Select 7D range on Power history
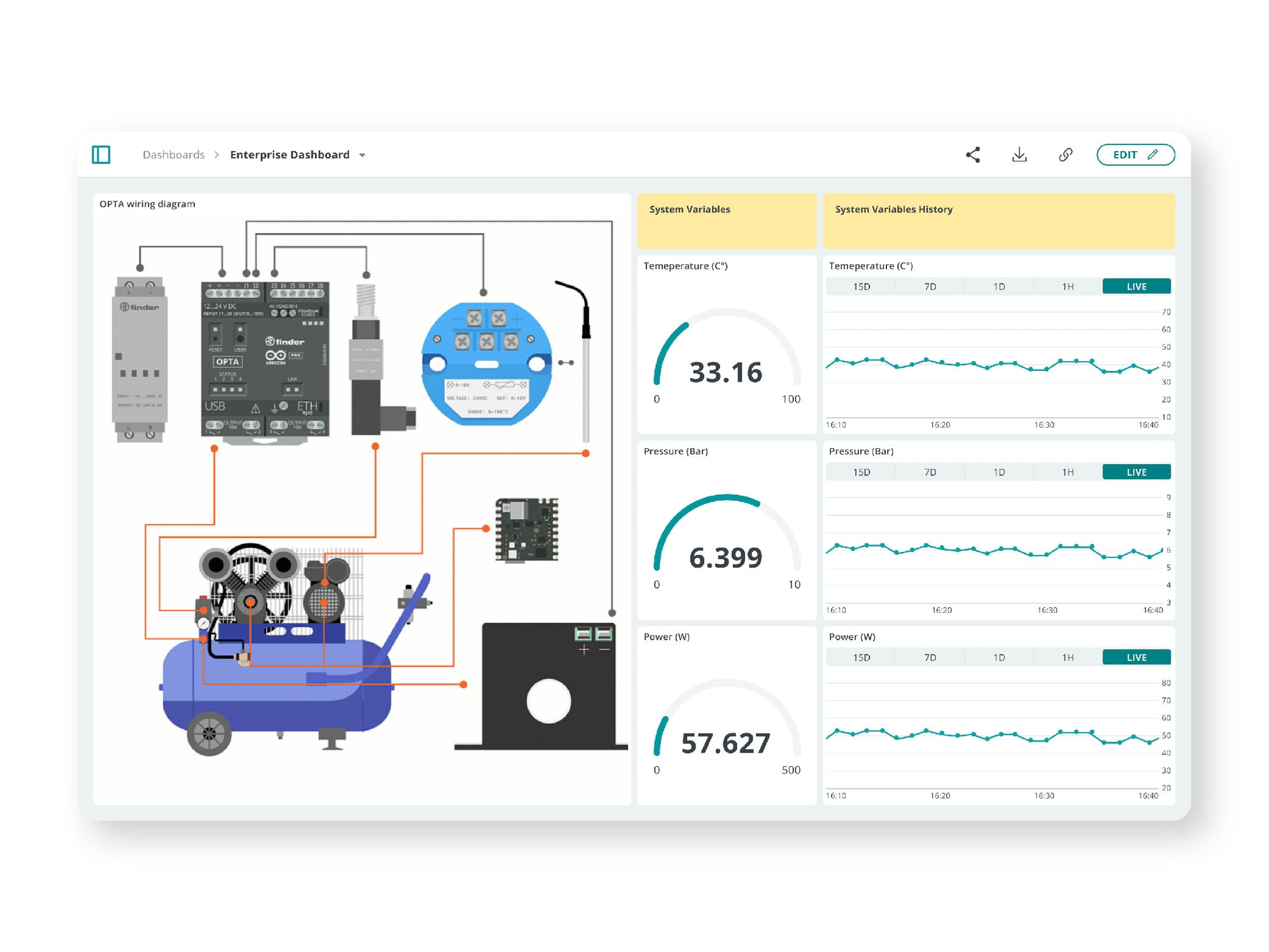Image resolution: width=1269 pixels, height=952 pixels. (x=930, y=657)
